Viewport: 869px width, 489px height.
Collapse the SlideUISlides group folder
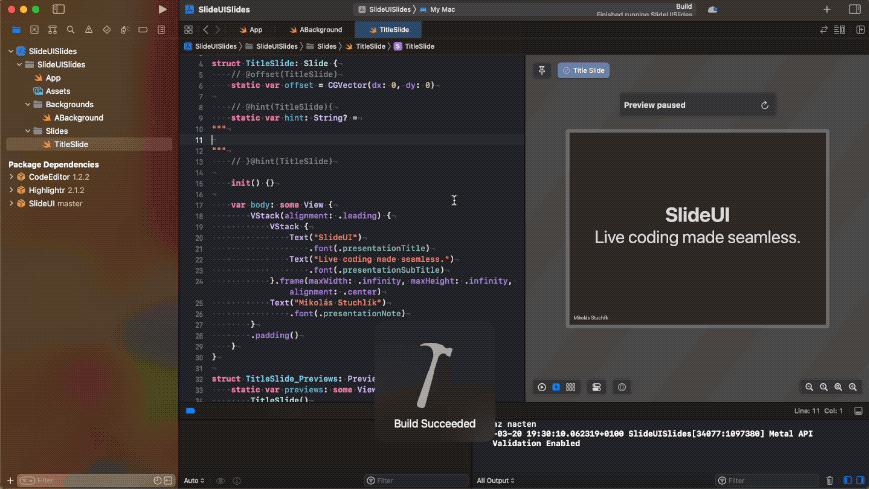coord(19,64)
